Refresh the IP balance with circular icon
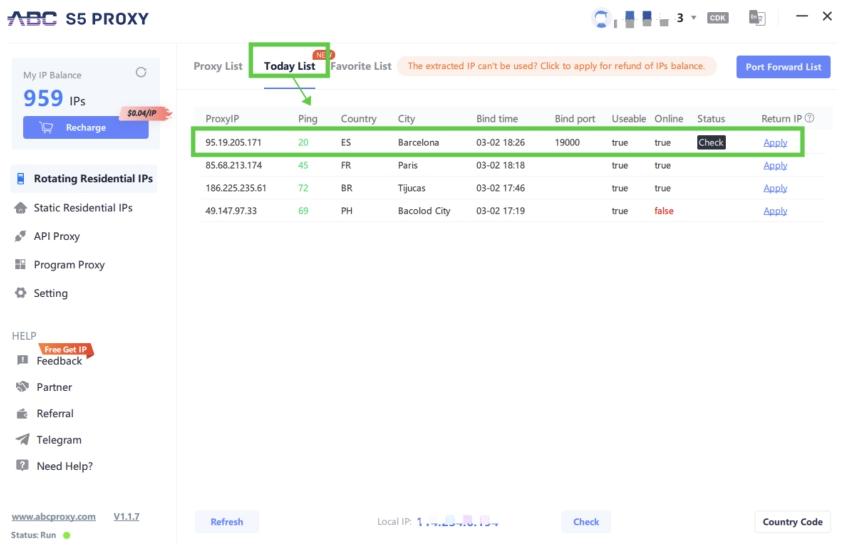847x546 pixels. [x=141, y=72]
